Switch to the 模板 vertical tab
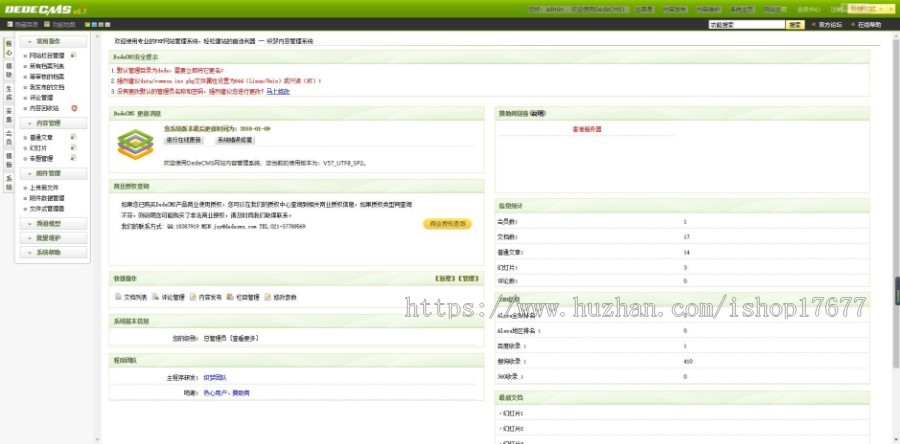Viewport: 900px width, 444px height. pos(9,160)
